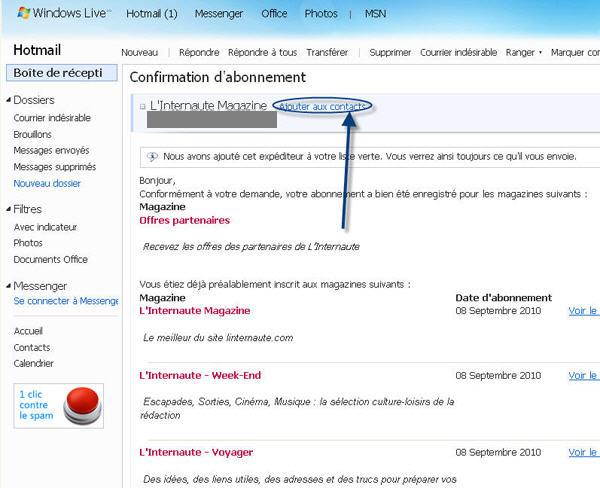Viewport: 600px width, 488px height.
Task: Click the green-list info icon in the notice bar
Action: 152,157
